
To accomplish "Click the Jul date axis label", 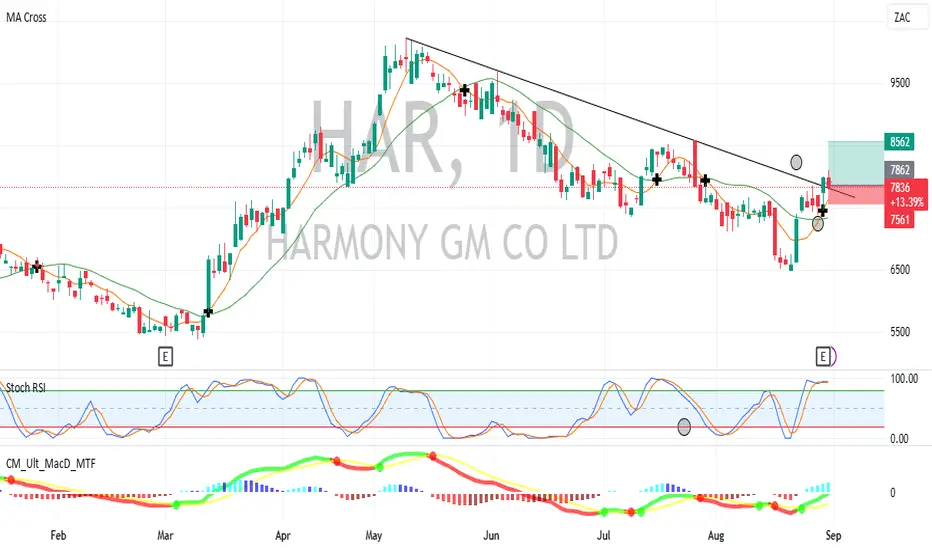I will (603, 535).
